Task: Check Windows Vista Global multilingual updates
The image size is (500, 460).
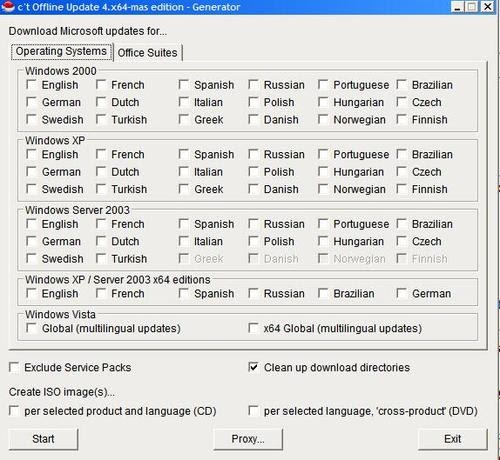Action: tap(31, 328)
